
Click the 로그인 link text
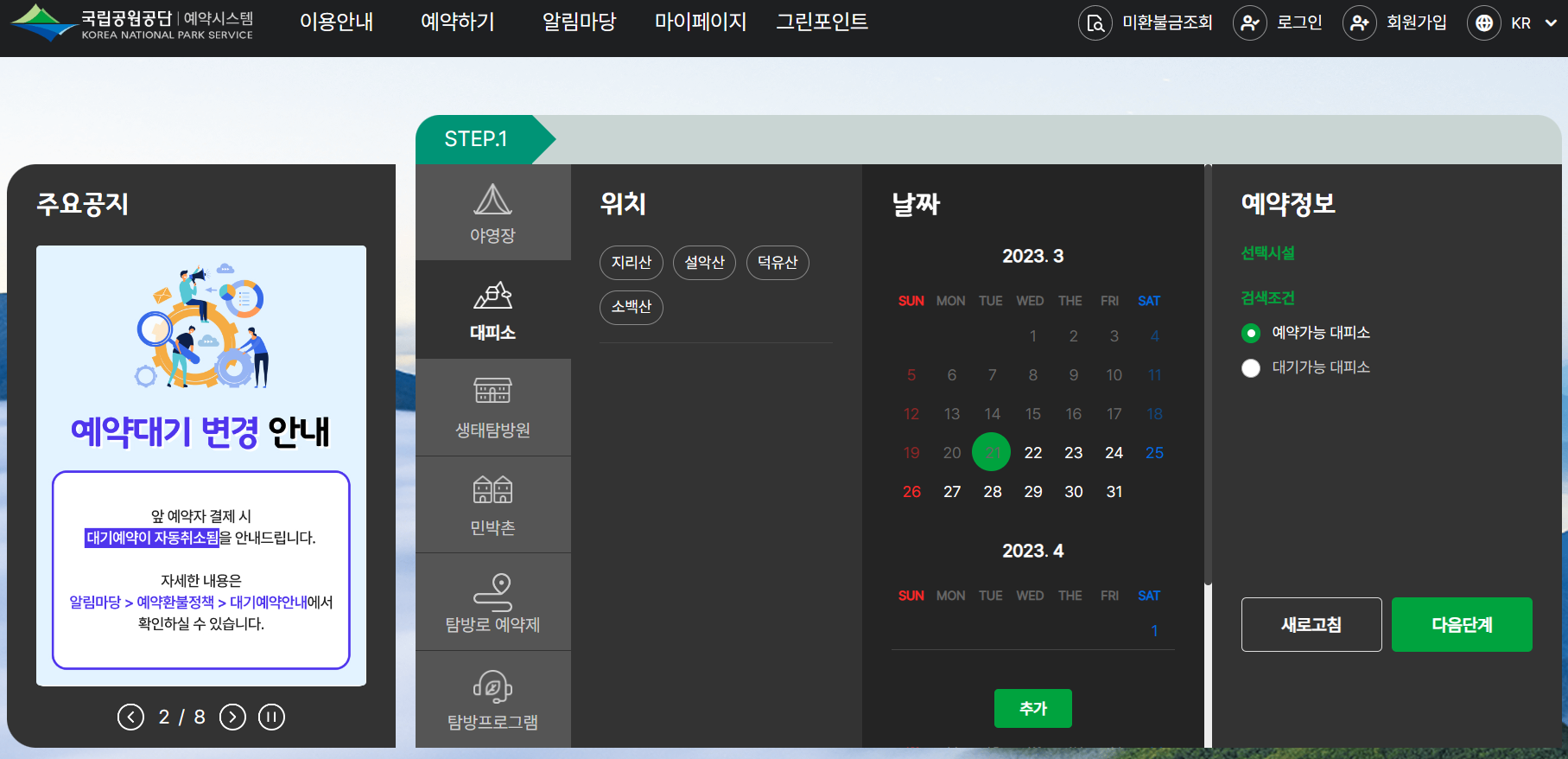1299,22
